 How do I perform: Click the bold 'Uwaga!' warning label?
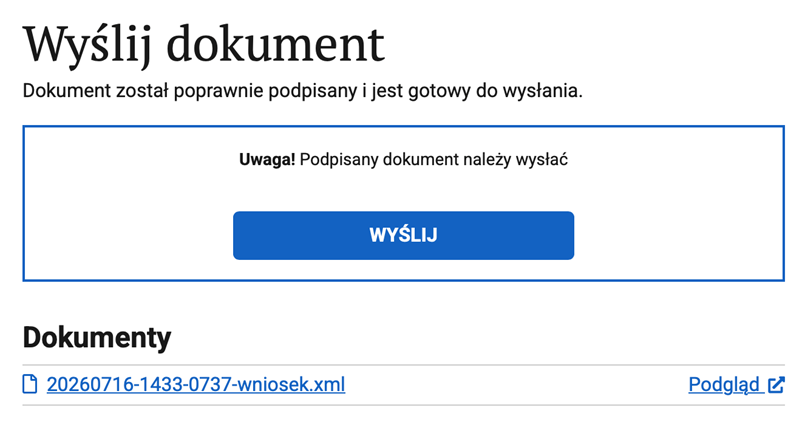(x=267, y=159)
